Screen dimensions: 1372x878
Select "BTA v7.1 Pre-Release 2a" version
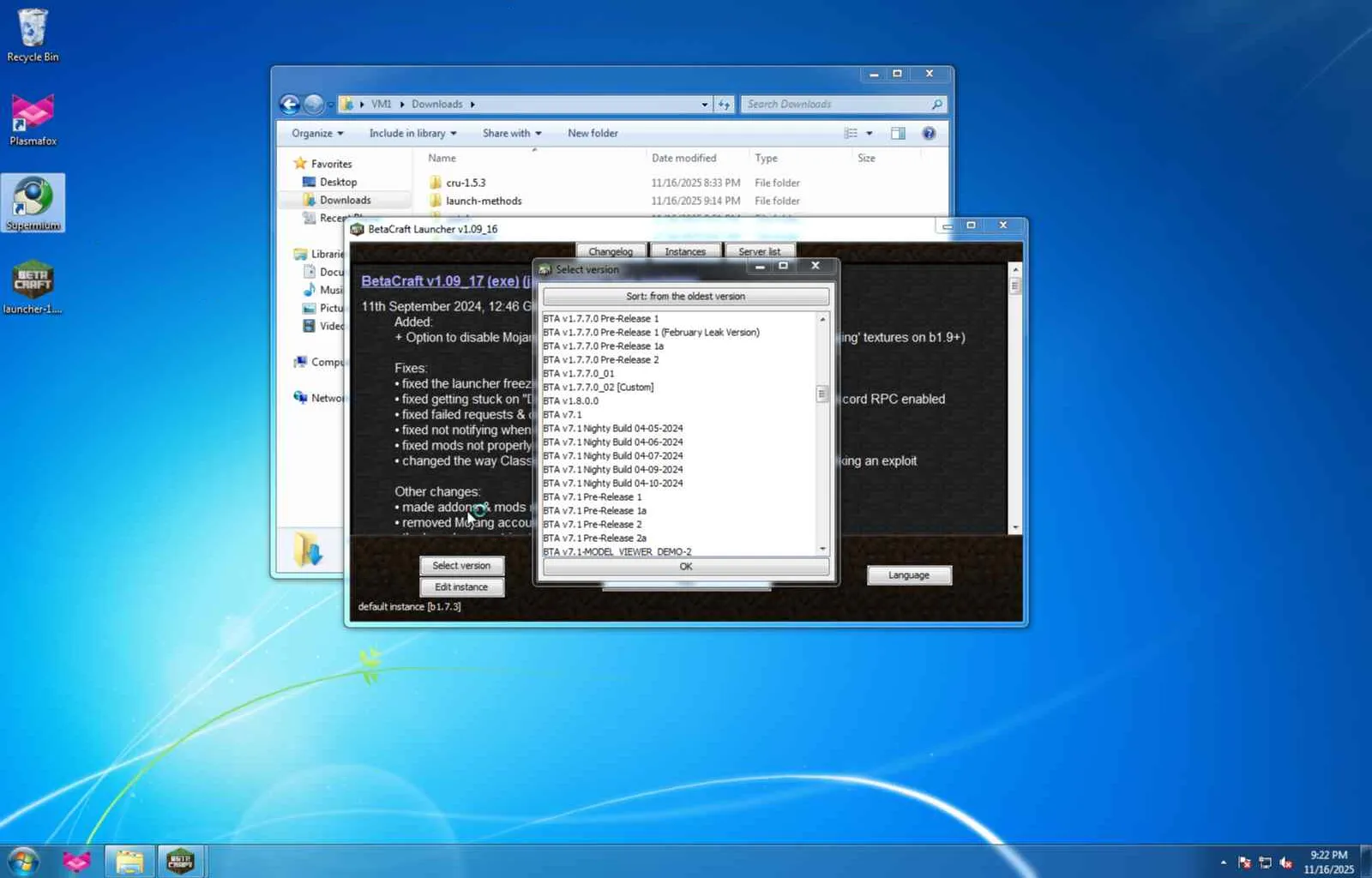pyautogui.click(x=594, y=538)
